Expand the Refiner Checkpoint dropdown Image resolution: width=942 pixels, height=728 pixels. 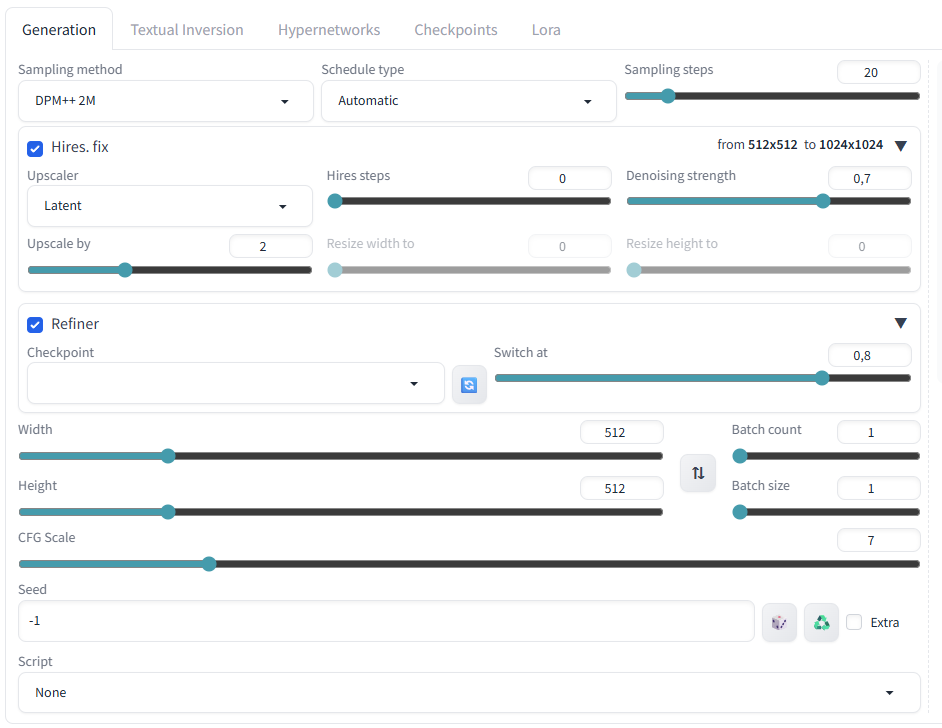point(235,384)
